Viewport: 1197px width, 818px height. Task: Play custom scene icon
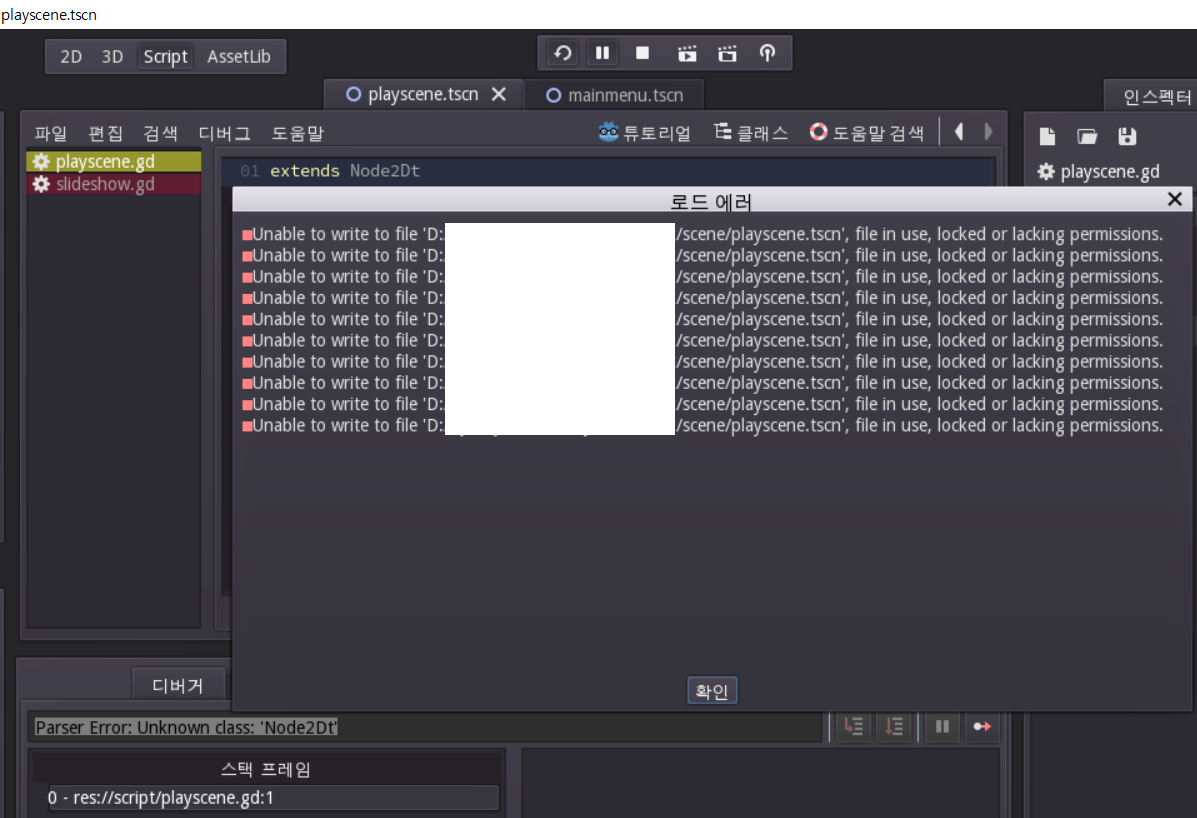[728, 53]
